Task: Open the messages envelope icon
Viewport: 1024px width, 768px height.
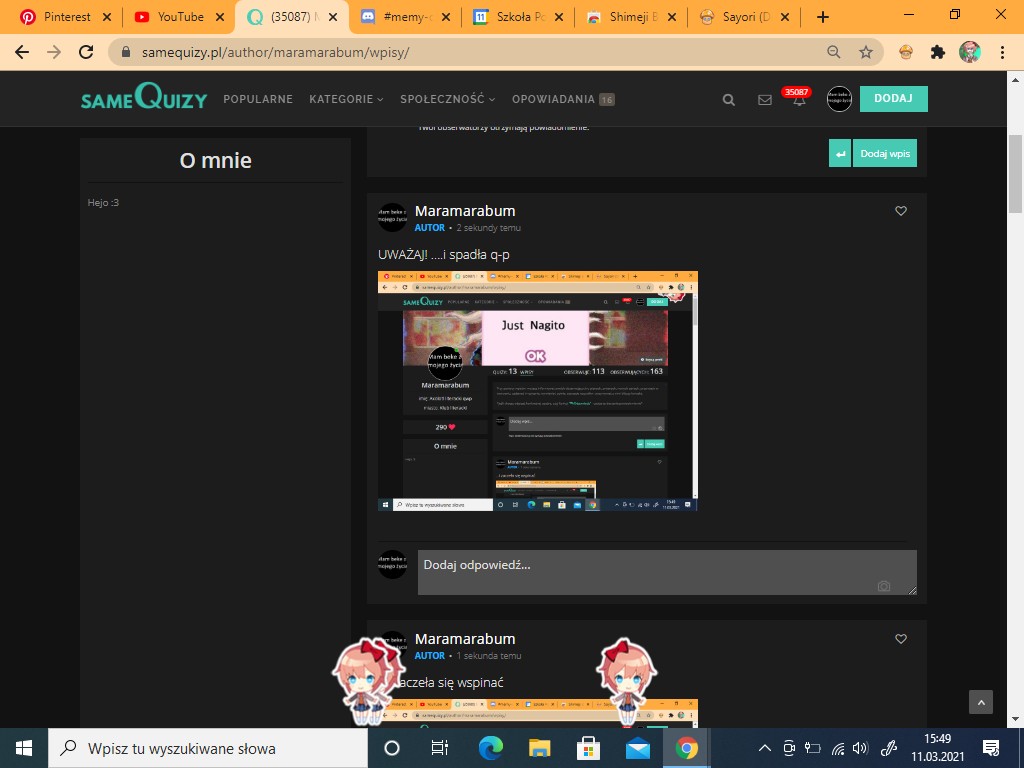Action: (x=765, y=99)
